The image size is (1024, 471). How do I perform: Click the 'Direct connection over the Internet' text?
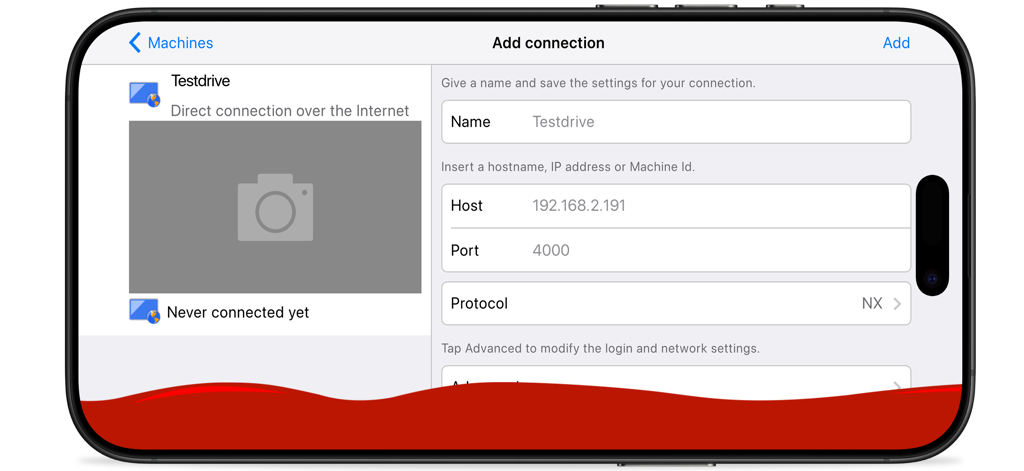pyautogui.click(x=290, y=111)
